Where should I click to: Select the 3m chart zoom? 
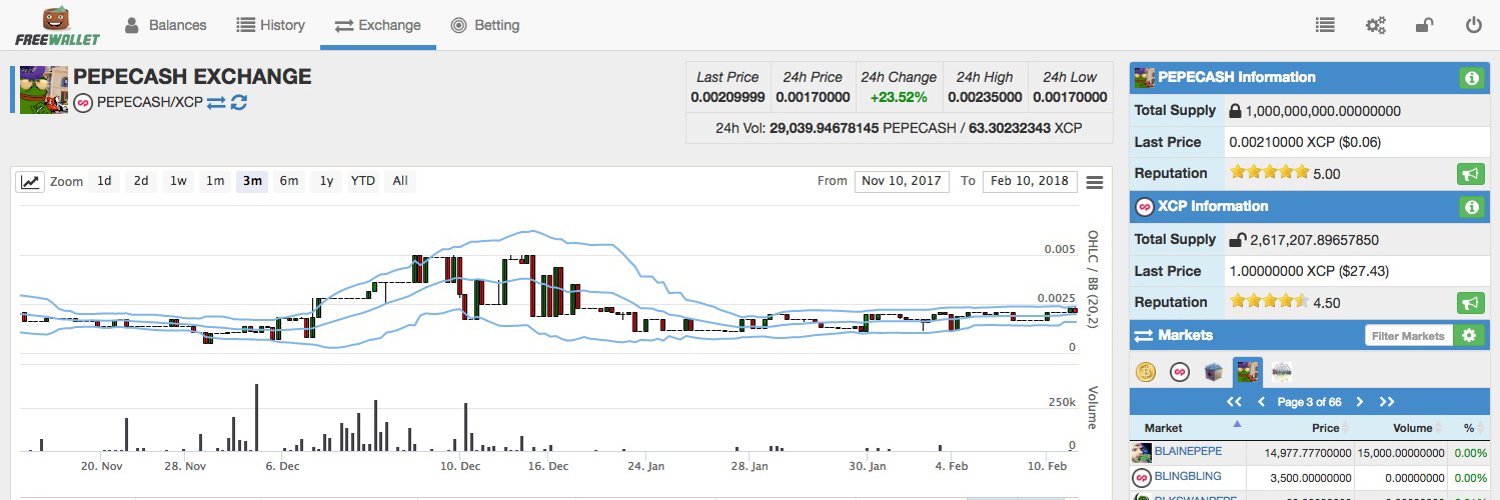[252, 181]
